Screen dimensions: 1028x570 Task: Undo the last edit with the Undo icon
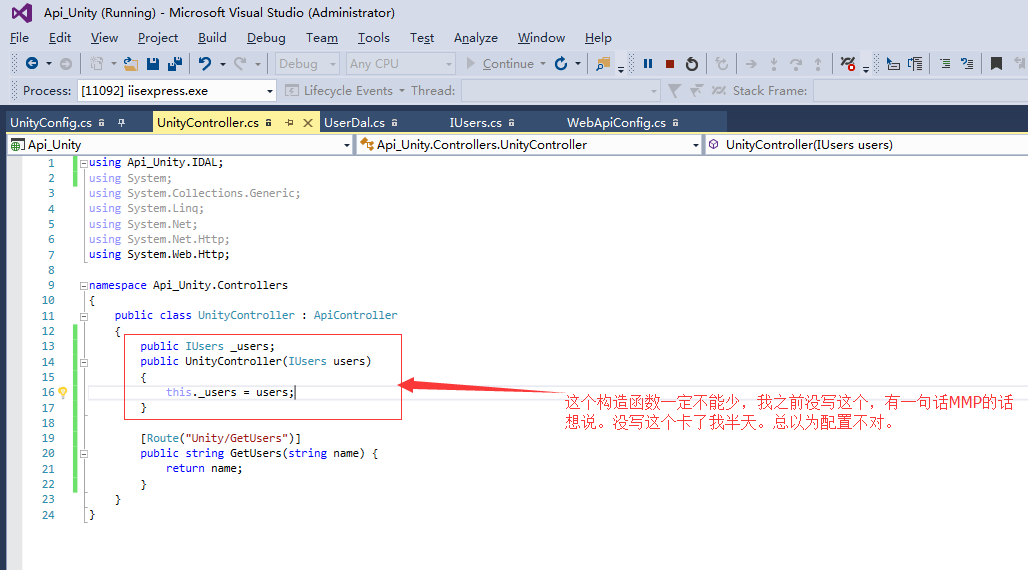[205, 64]
